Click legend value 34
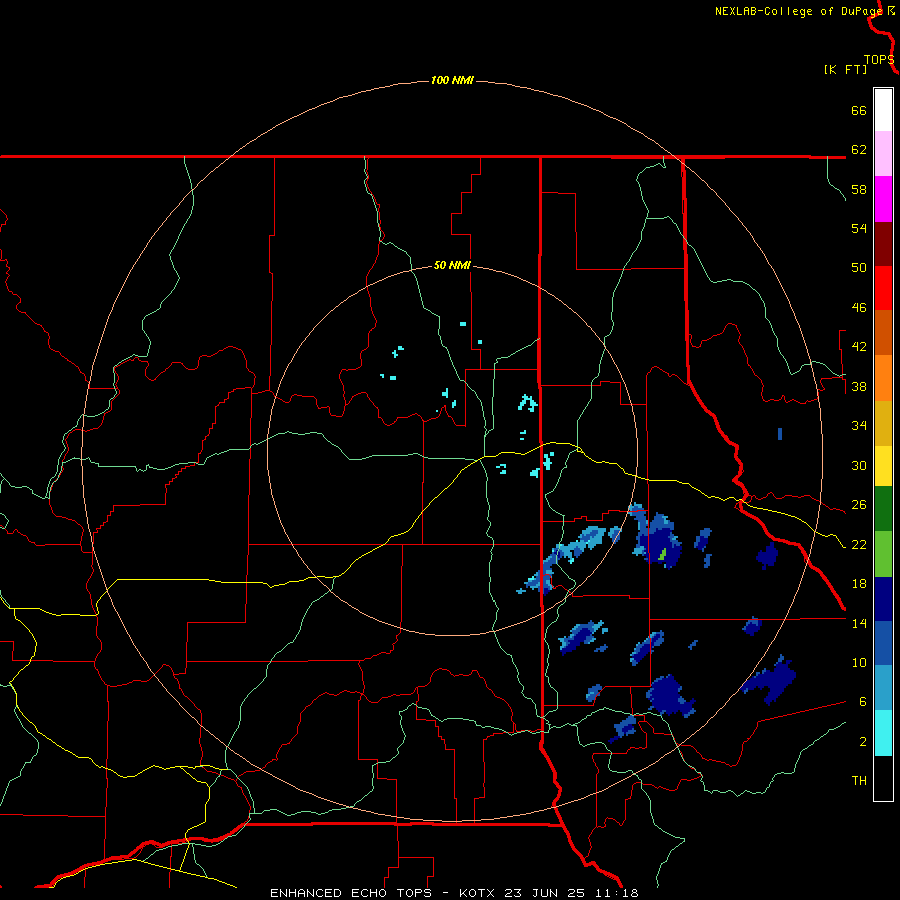Image resolution: width=900 pixels, height=900 pixels. [859, 426]
